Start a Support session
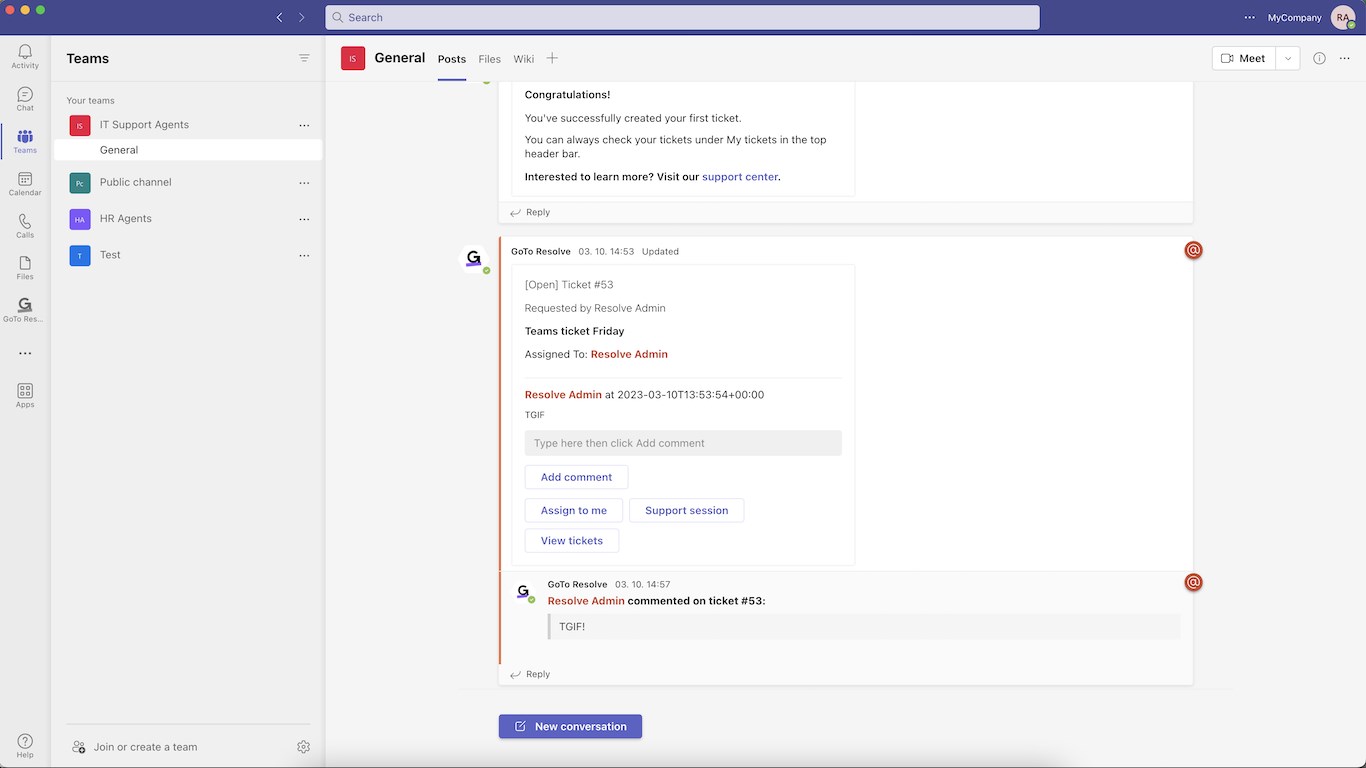Screen dimensions: 1366x768 (x=686, y=510)
